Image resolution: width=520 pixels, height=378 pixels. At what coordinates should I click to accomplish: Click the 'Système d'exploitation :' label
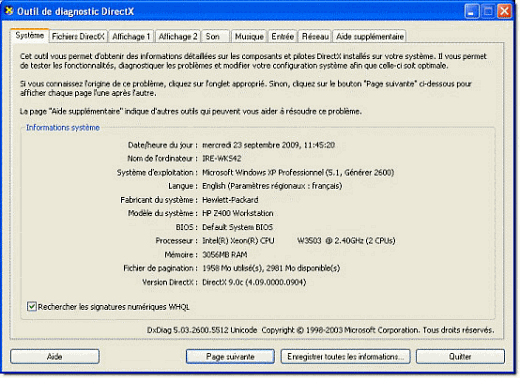(157, 173)
